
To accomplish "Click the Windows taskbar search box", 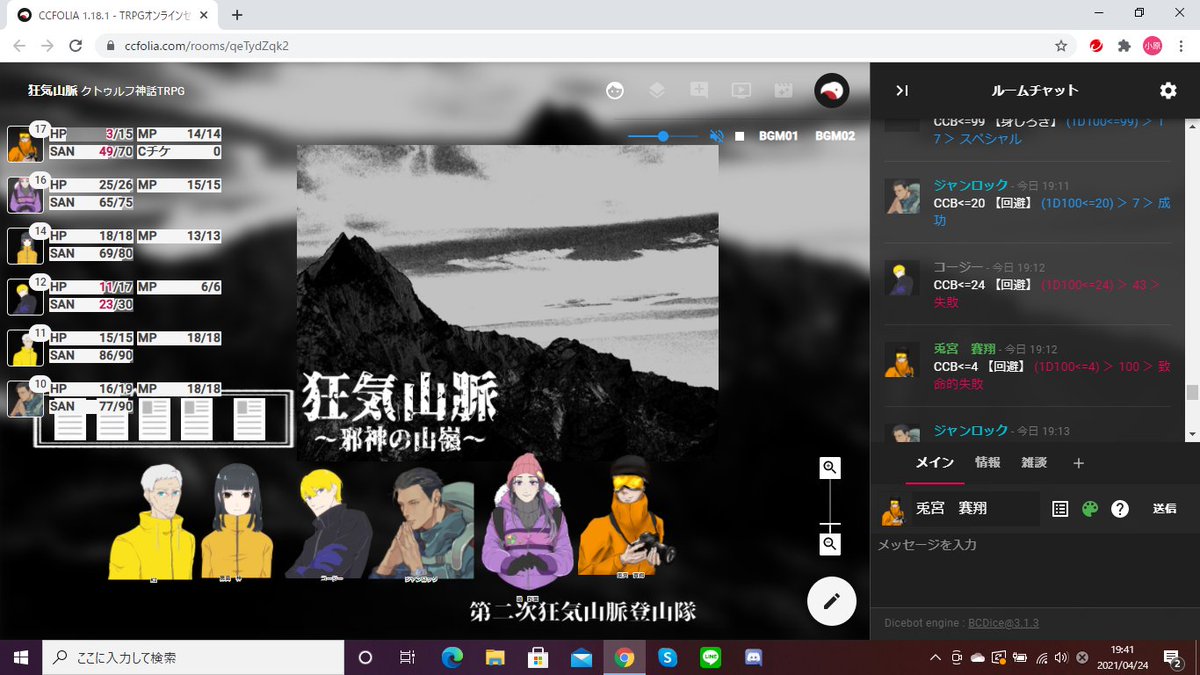I will [x=191, y=657].
